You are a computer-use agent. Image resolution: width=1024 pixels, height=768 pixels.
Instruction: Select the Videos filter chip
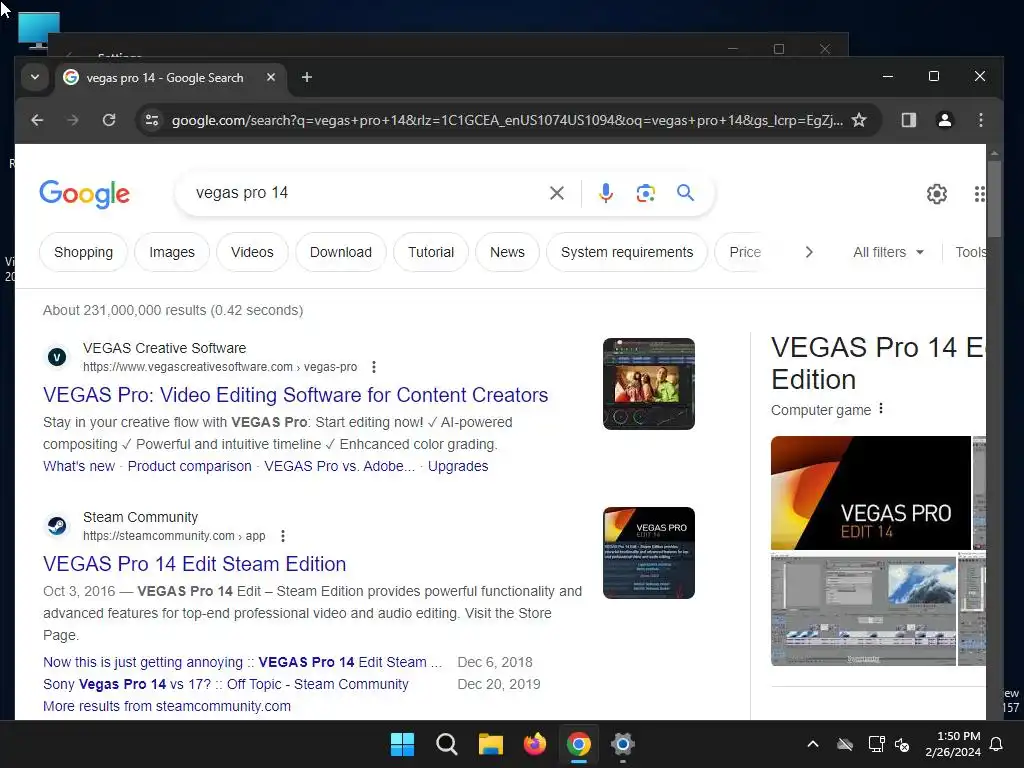coord(252,252)
